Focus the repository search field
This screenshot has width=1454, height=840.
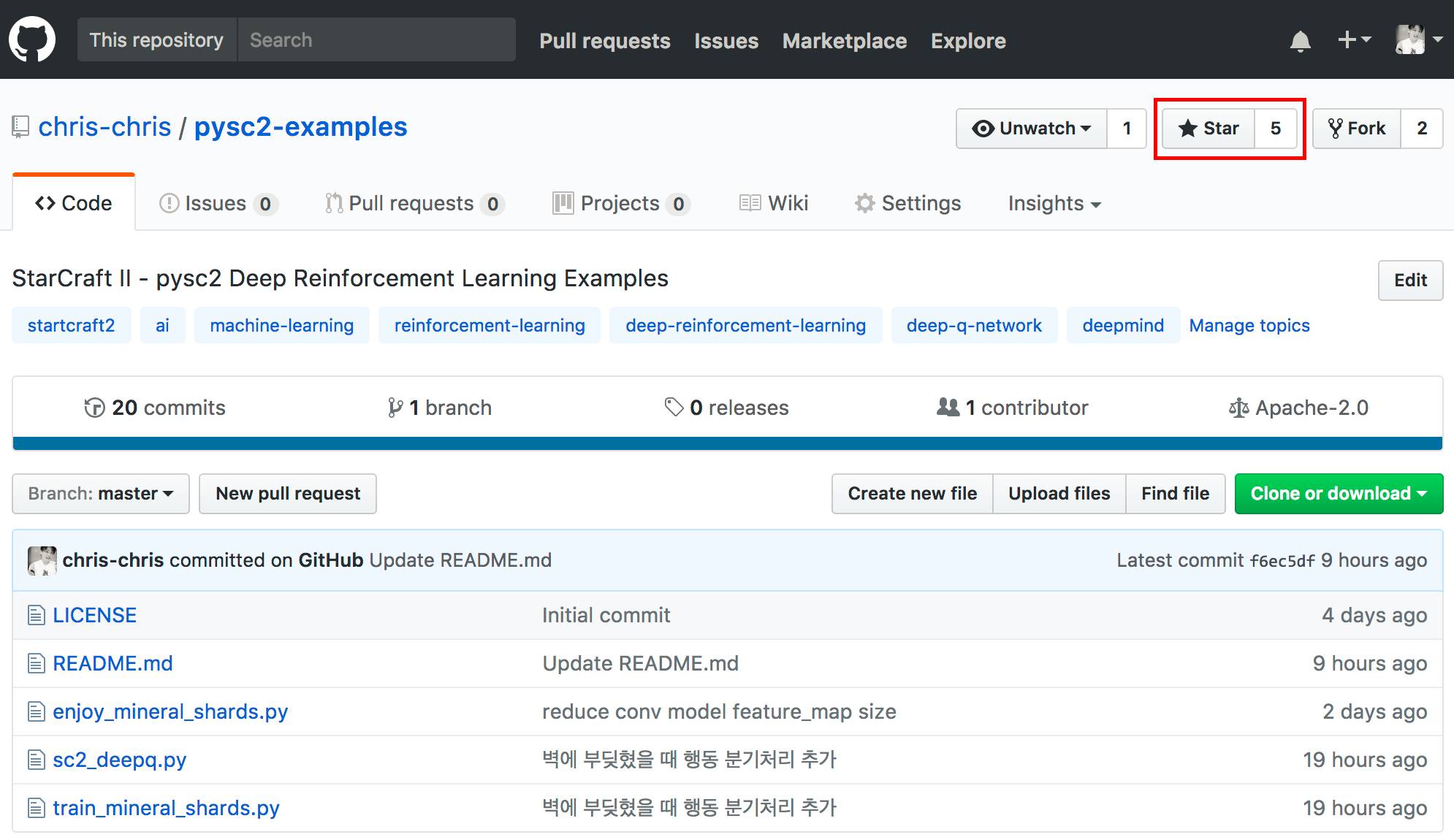pyautogui.click(x=376, y=40)
